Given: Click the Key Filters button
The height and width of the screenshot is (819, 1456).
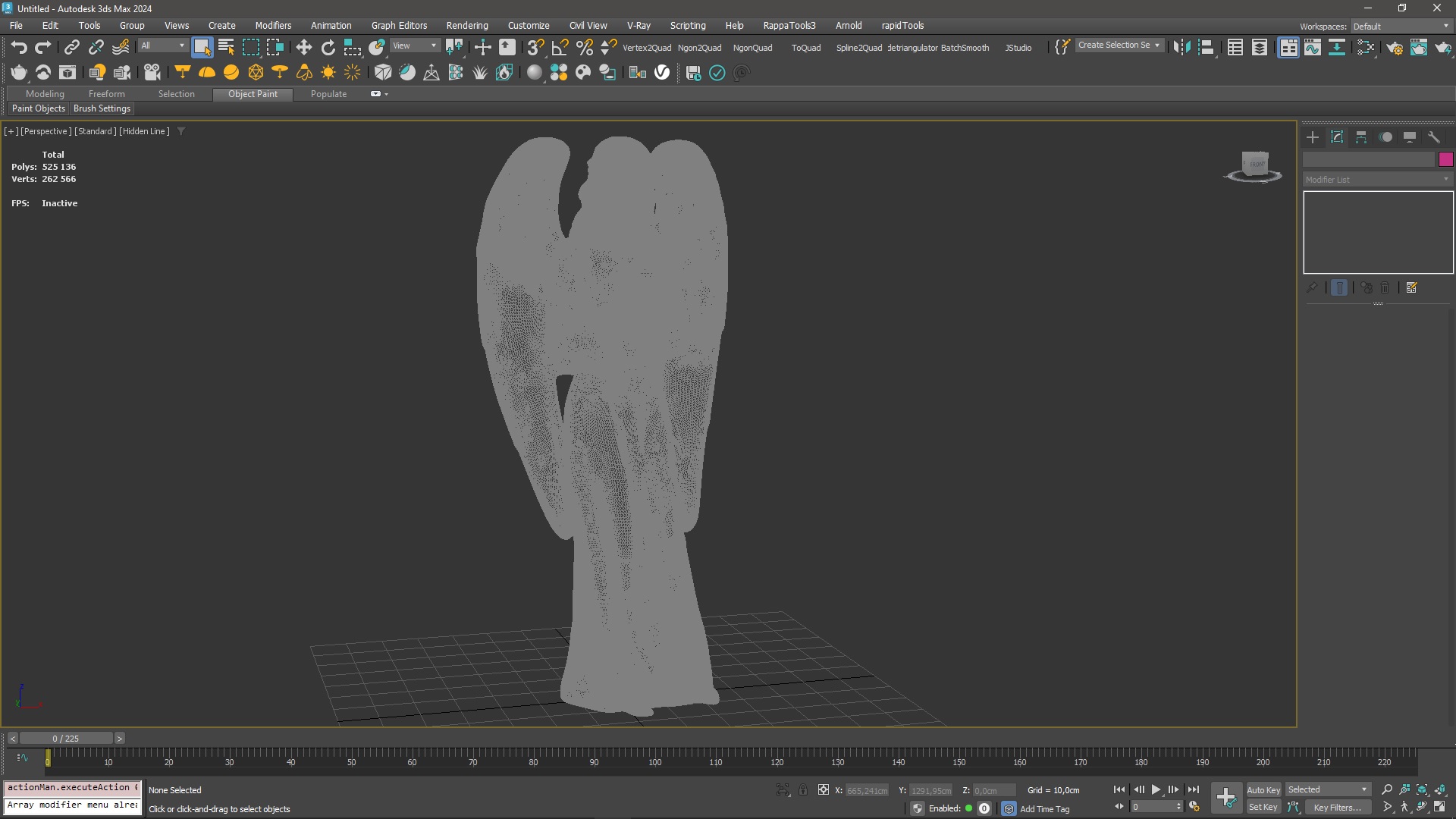Looking at the screenshot, I should 1337,807.
